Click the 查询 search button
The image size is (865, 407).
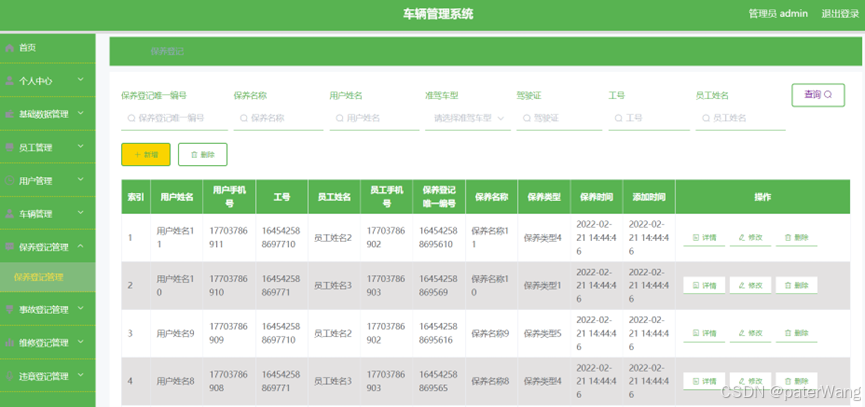click(x=818, y=95)
